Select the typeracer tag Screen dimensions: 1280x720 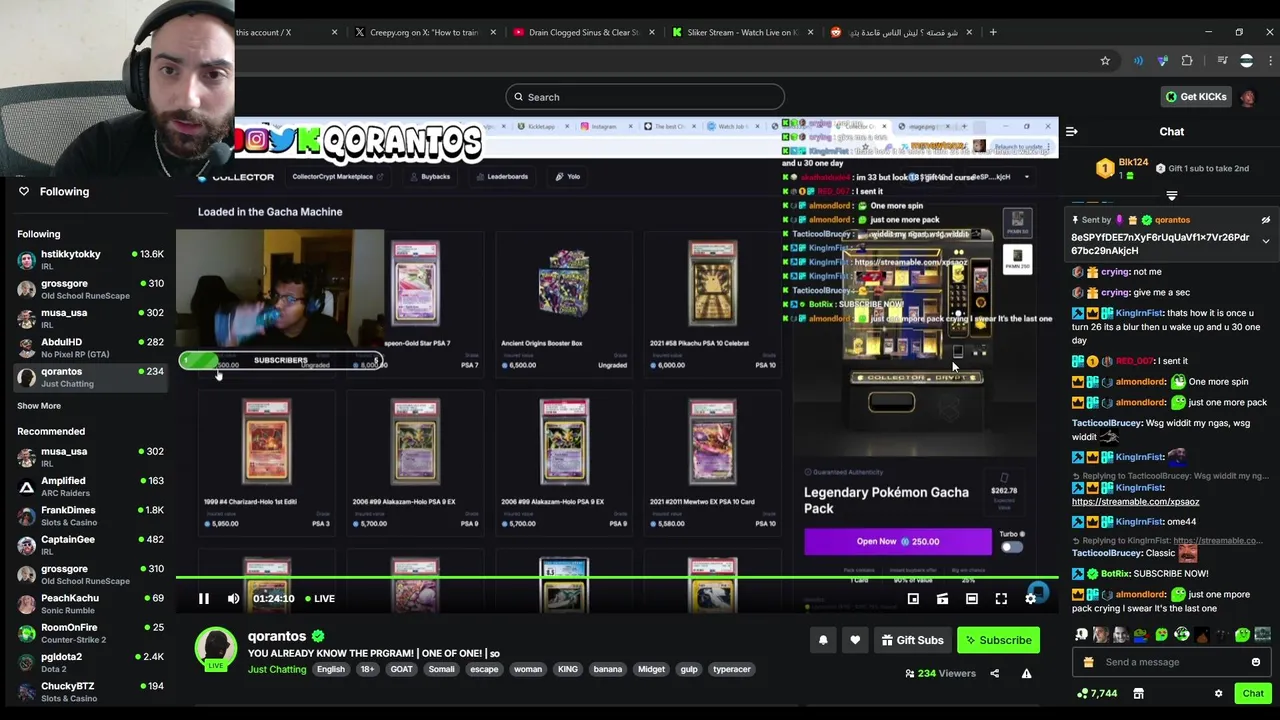tap(732, 669)
